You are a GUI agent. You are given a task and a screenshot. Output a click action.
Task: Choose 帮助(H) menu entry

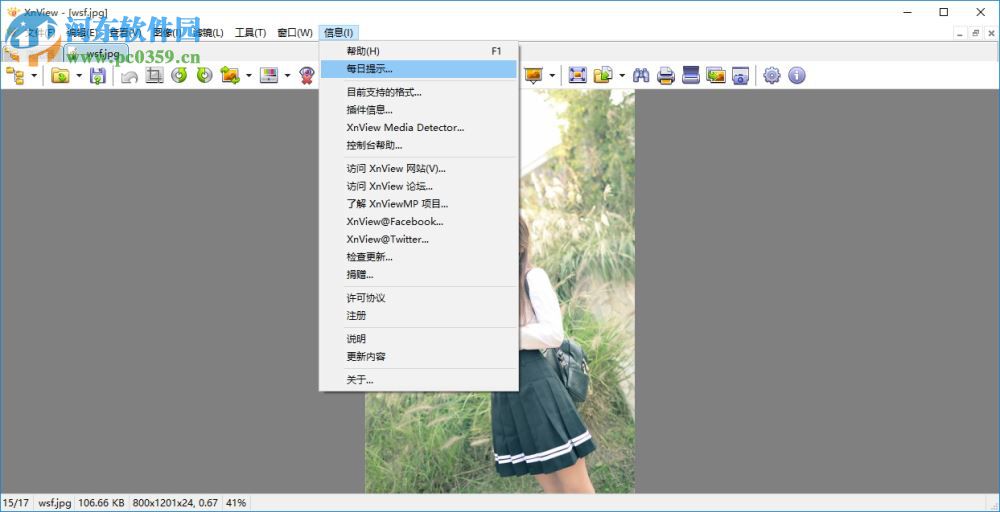click(x=418, y=51)
